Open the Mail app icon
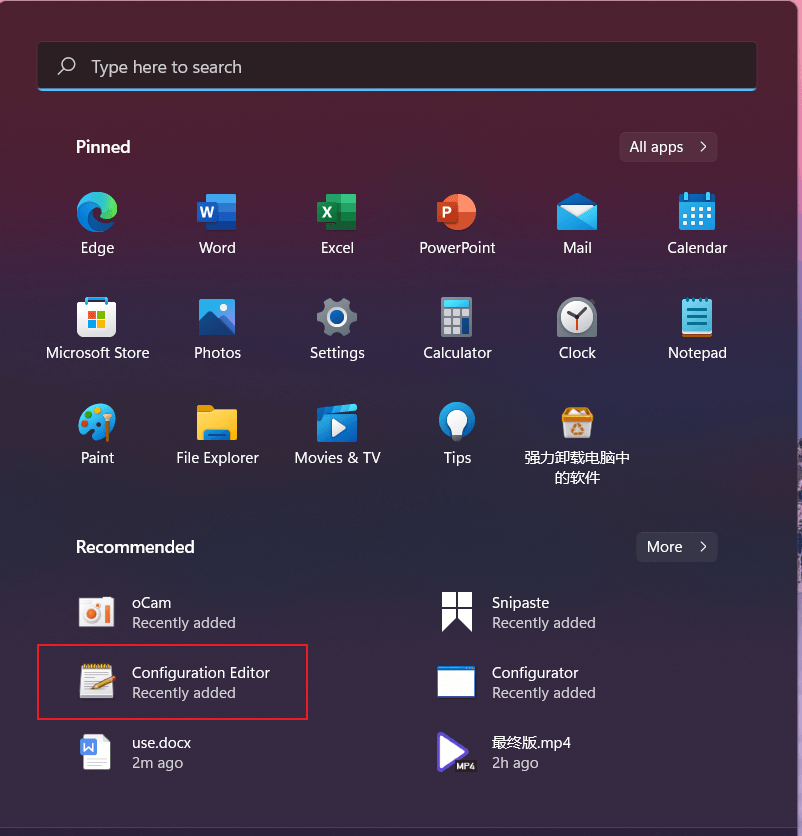The image size is (802, 836). tap(577, 212)
